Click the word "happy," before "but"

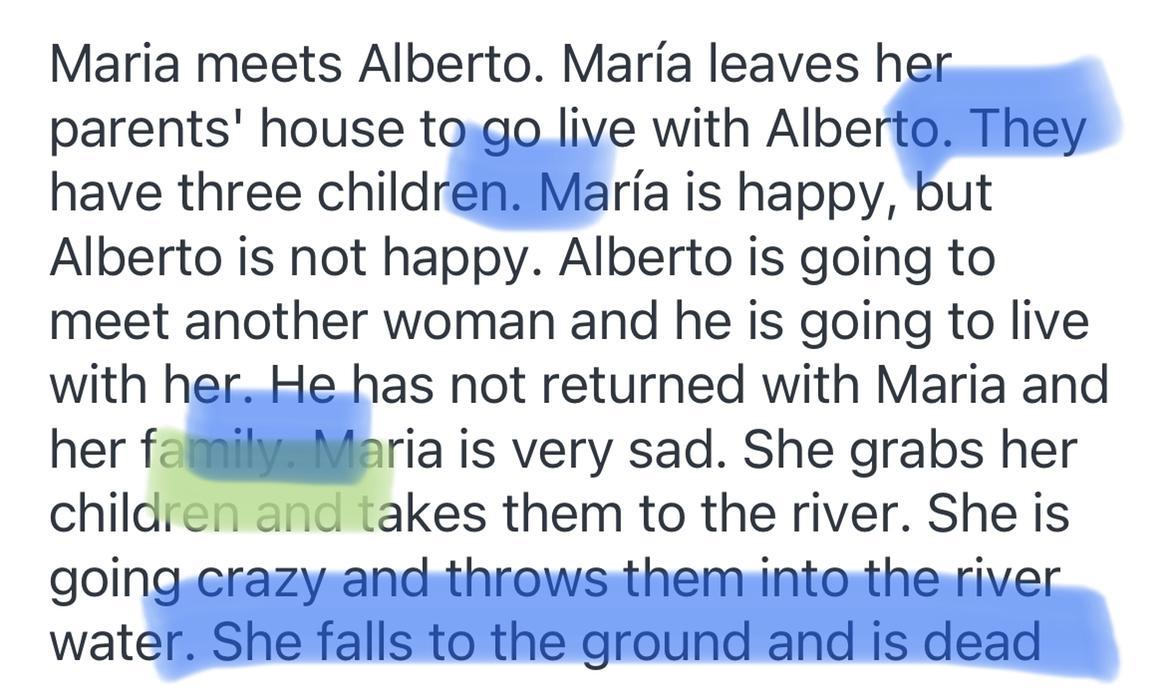click(804, 195)
